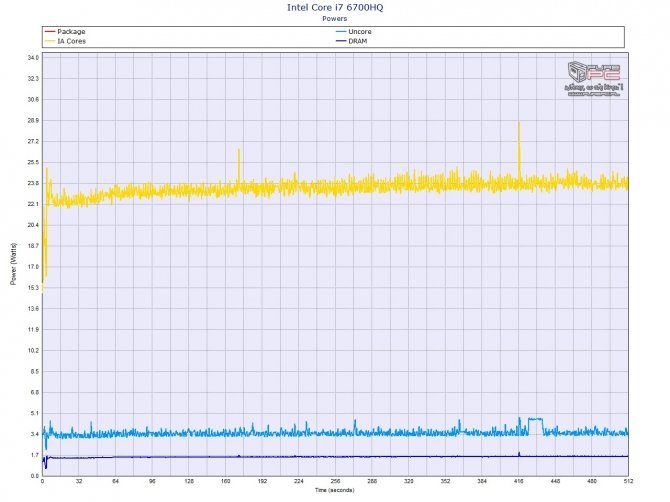Click the '416' time axis label
This screenshot has height=502, width=670.
click(519, 481)
